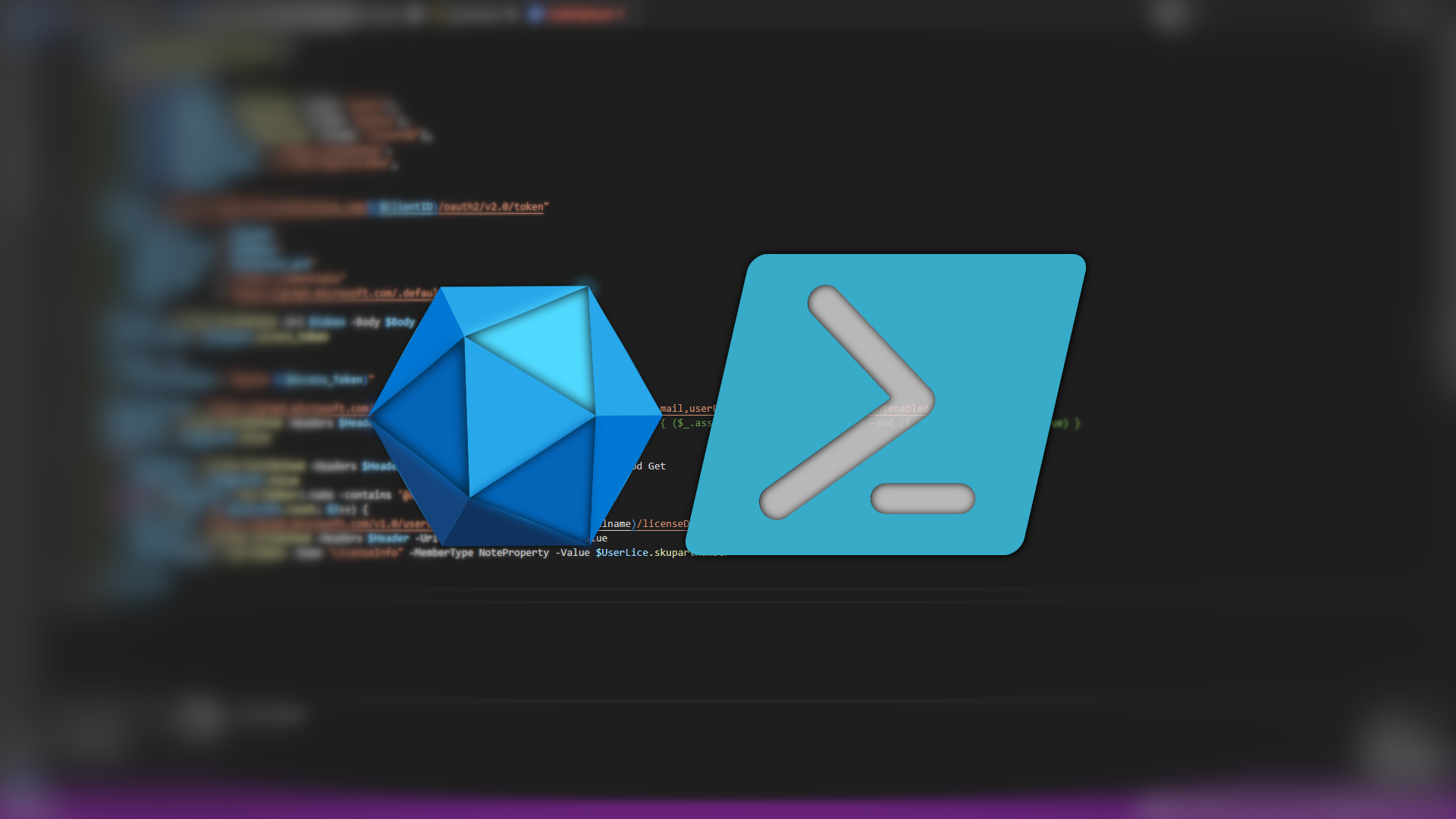1456x819 pixels.
Task: Click the blue icosahedron logo
Action: (x=515, y=416)
